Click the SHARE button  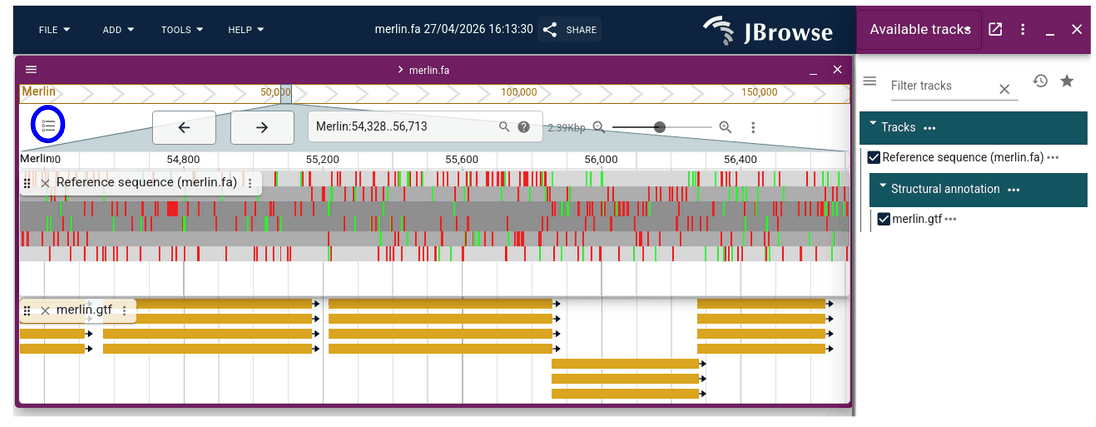(570, 30)
